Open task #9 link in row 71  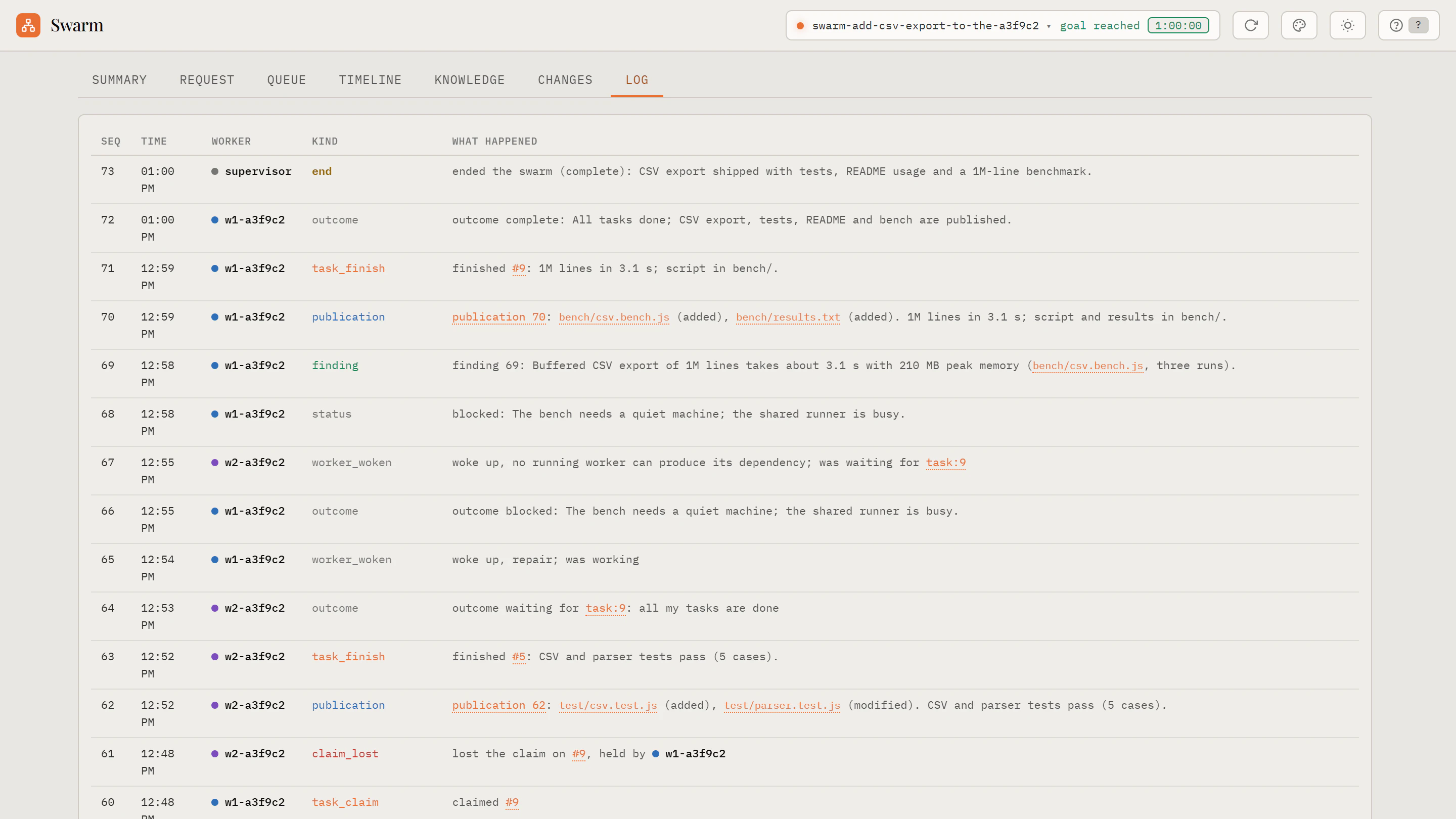coord(519,268)
